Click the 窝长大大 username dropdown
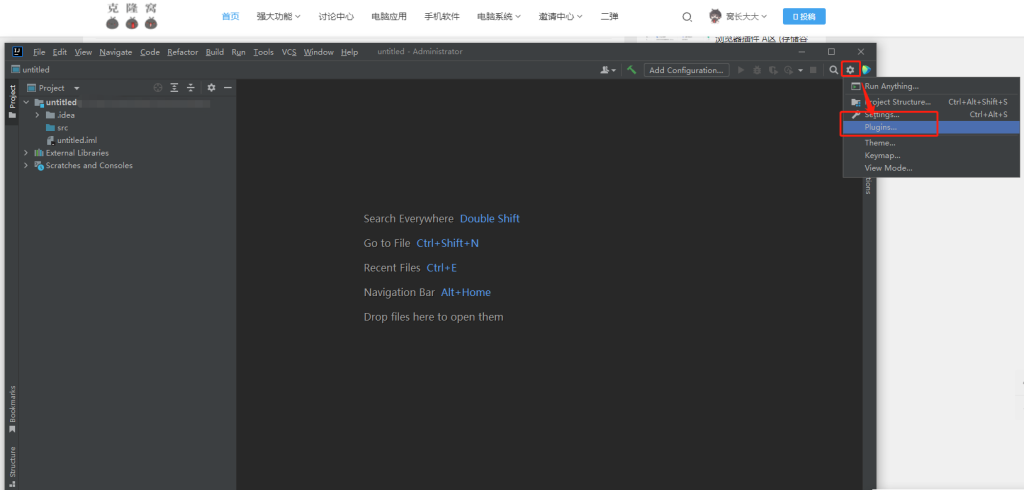 point(746,16)
